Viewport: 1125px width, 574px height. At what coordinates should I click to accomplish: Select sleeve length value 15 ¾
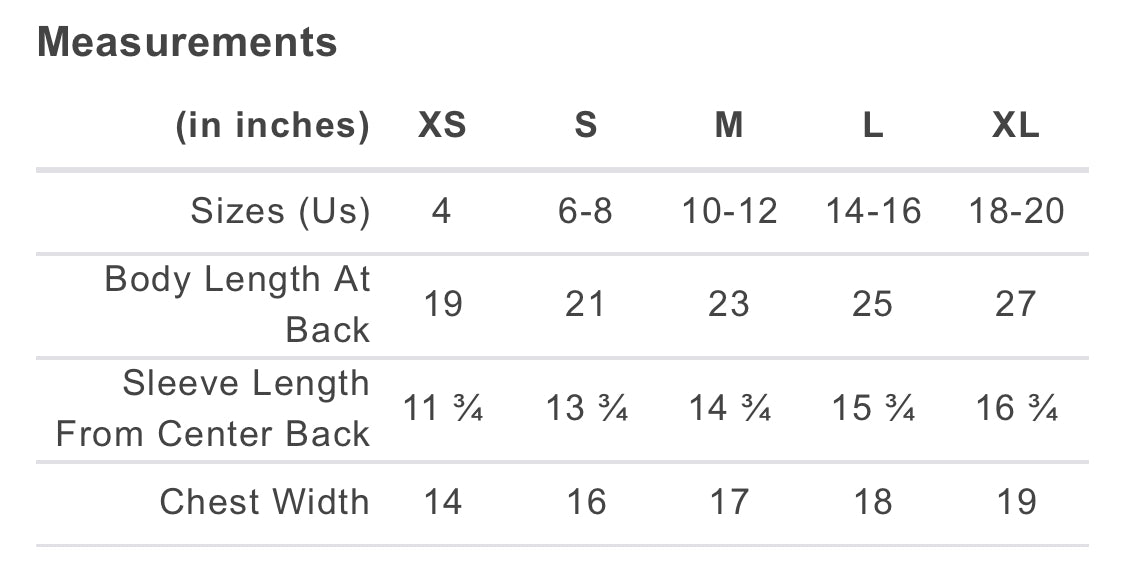pyautogui.click(x=873, y=408)
